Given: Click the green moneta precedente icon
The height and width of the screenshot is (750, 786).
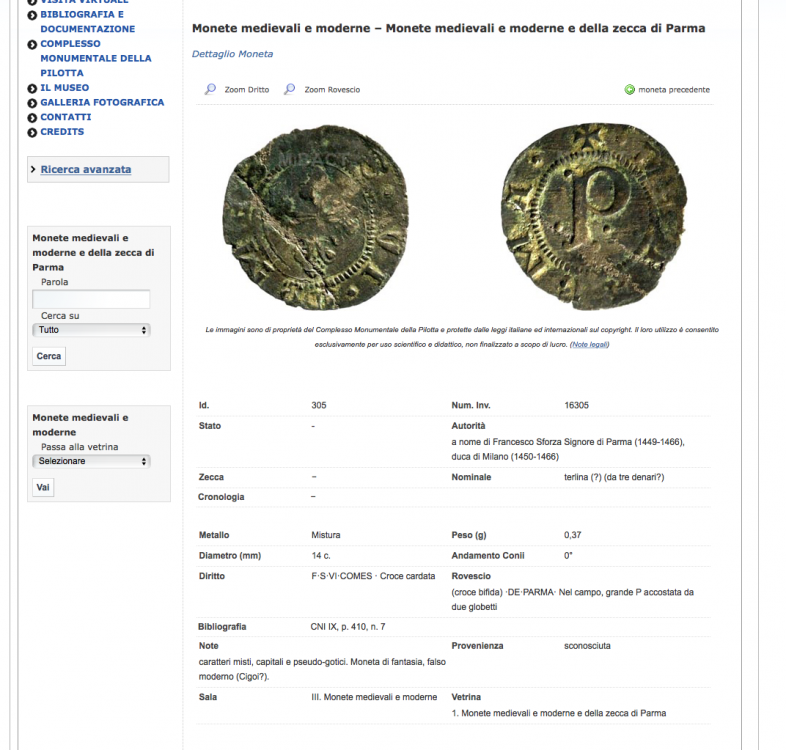Looking at the screenshot, I should click(x=630, y=90).
